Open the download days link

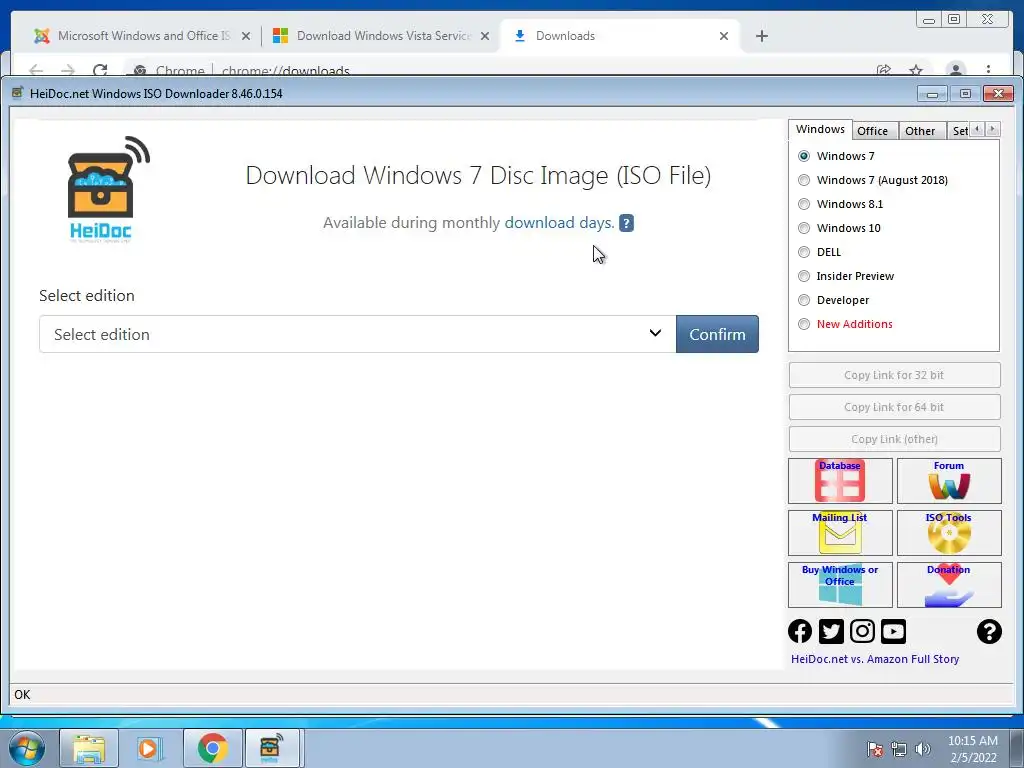click(559, 223)
